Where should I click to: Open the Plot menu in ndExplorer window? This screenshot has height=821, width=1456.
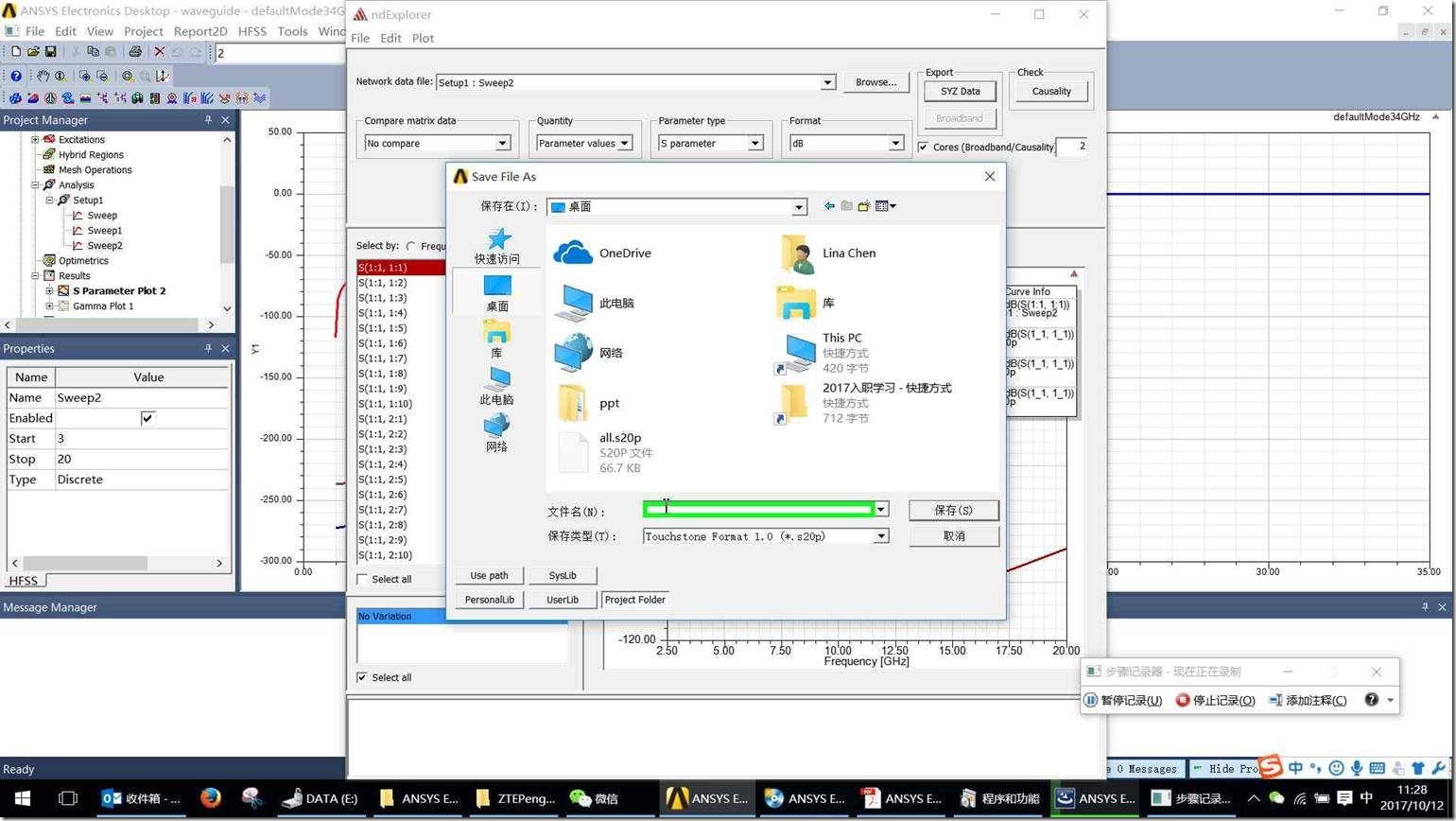423,38
